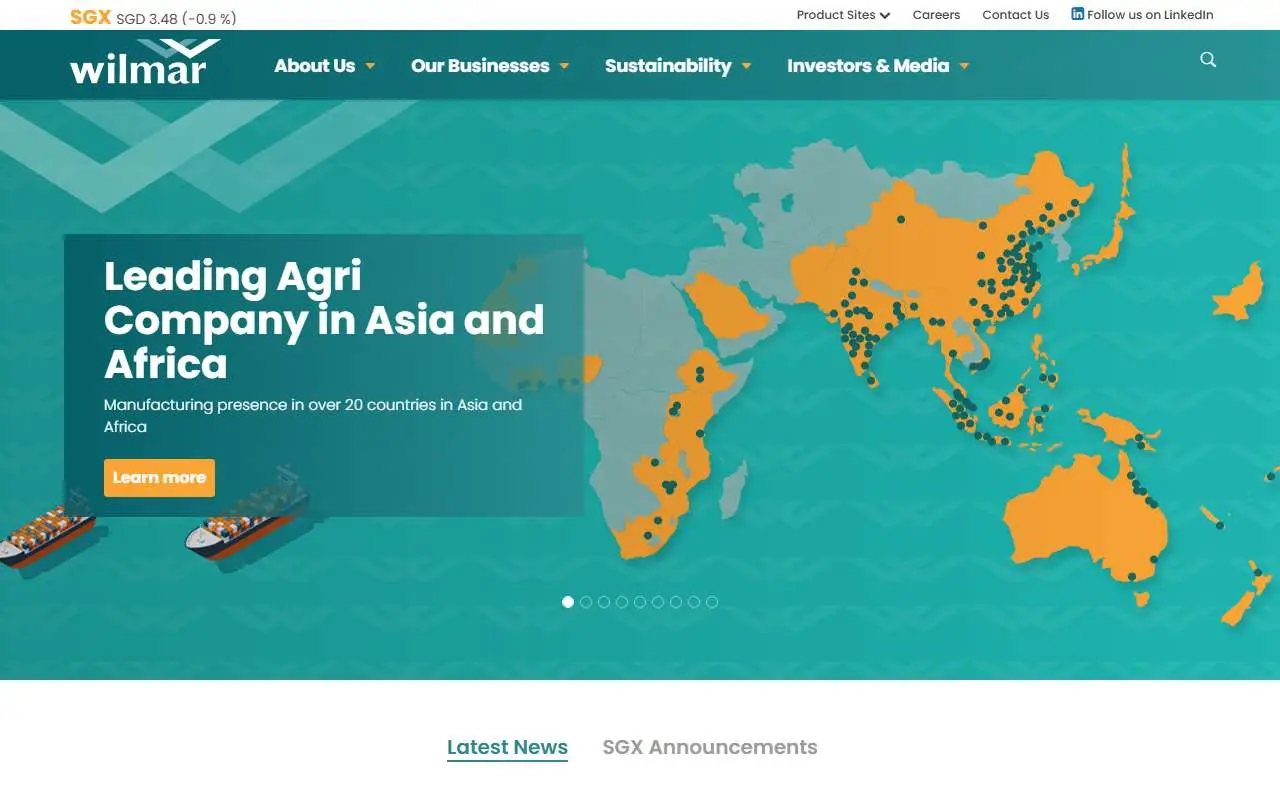This screenshot has width=1280, height=800.
Task: Expand the Sustainability dropdown arrow
Action: (x=746, y=66)
